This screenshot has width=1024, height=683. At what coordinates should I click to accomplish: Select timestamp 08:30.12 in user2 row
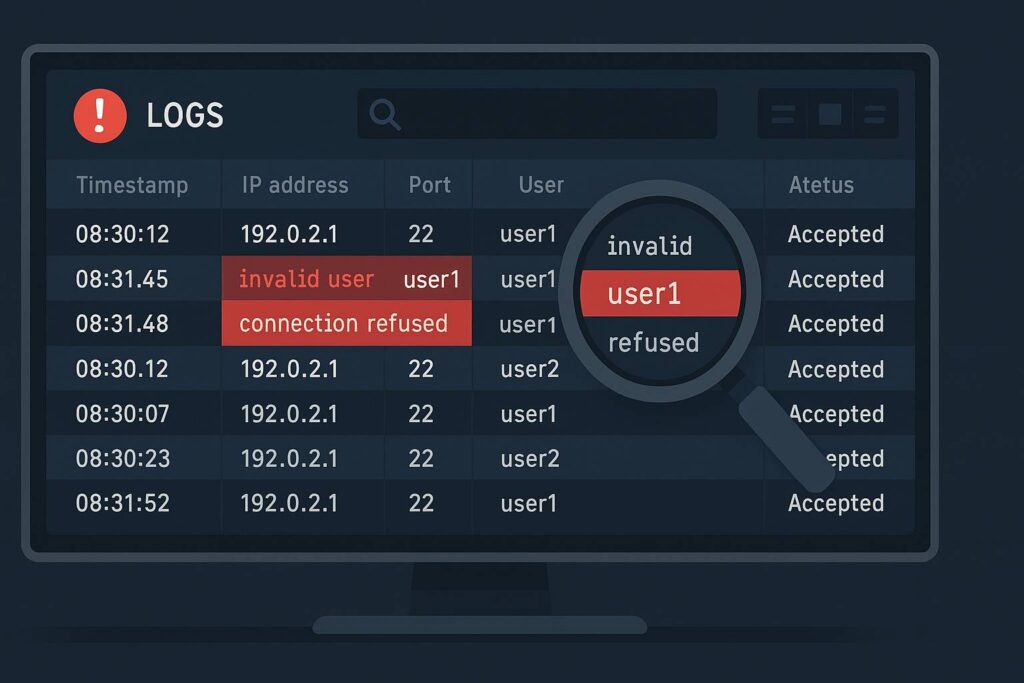point(121,369)
